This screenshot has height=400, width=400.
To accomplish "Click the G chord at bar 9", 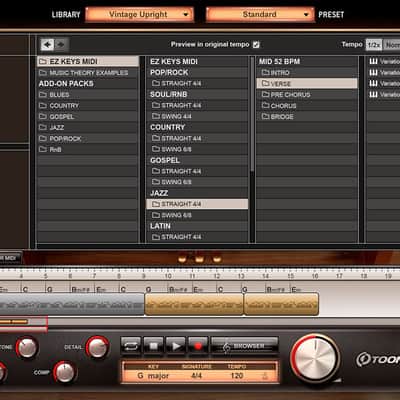I will point(148,289).
